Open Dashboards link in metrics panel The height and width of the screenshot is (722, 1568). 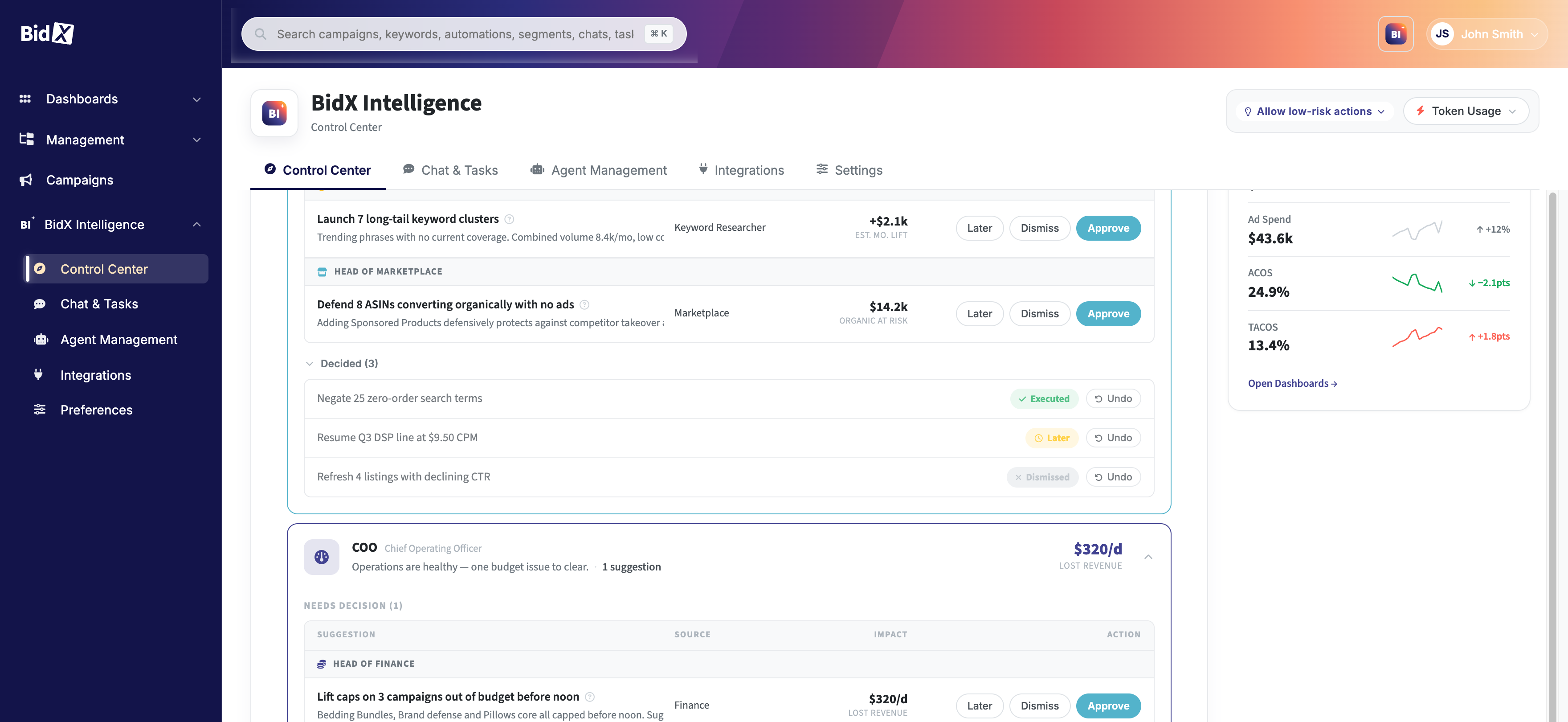(1292, 384)
